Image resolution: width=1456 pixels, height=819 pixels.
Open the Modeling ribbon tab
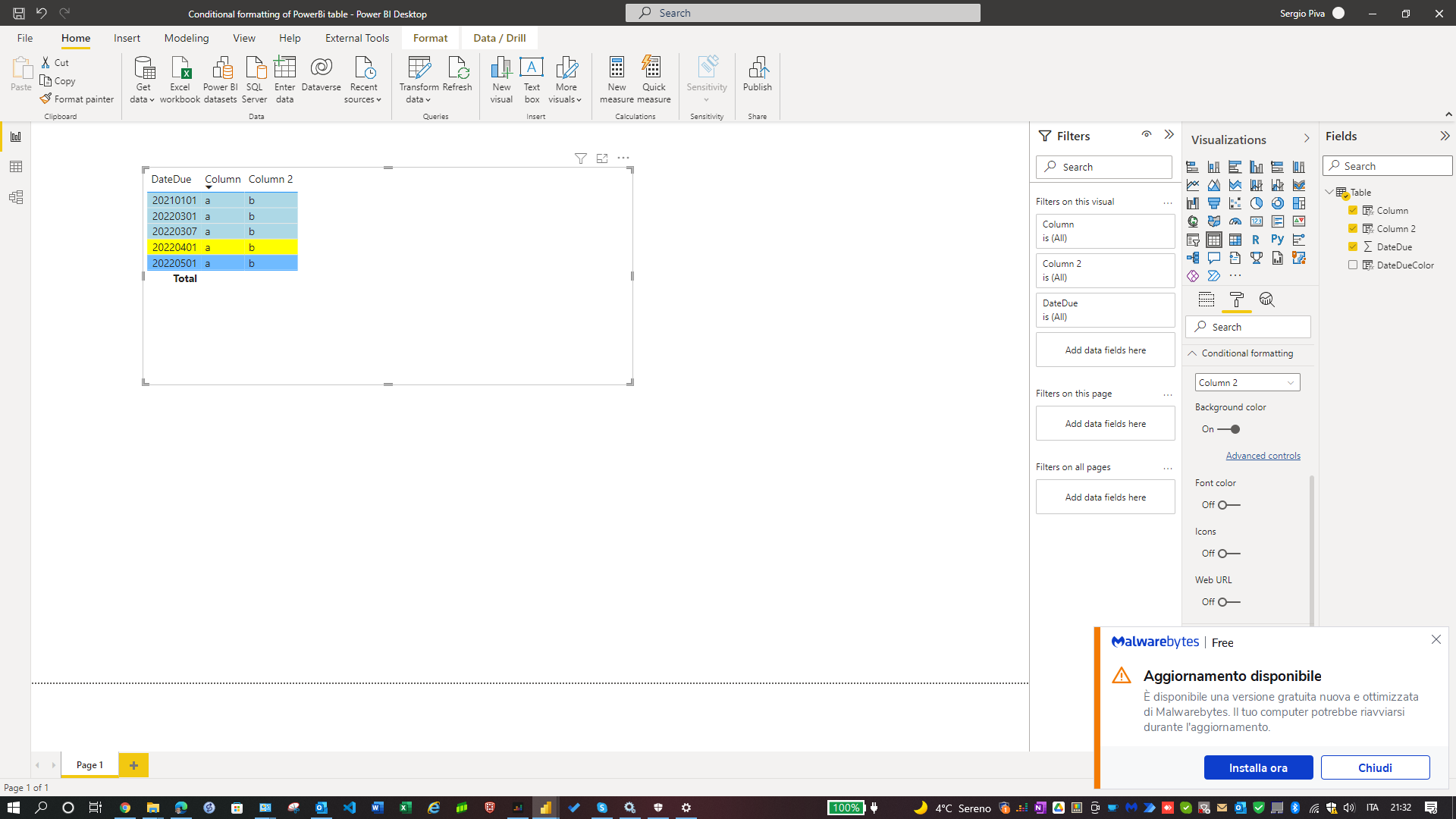point(187,38)
